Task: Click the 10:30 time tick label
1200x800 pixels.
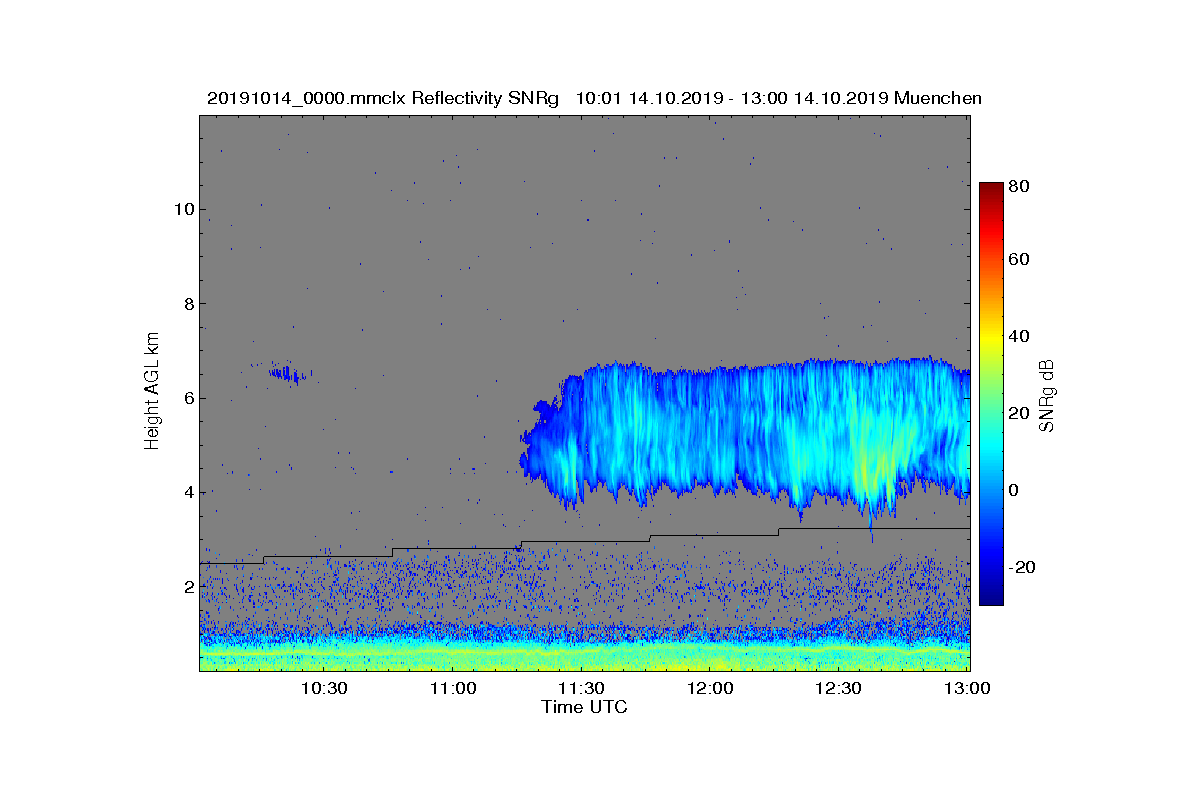Action: 324,688
